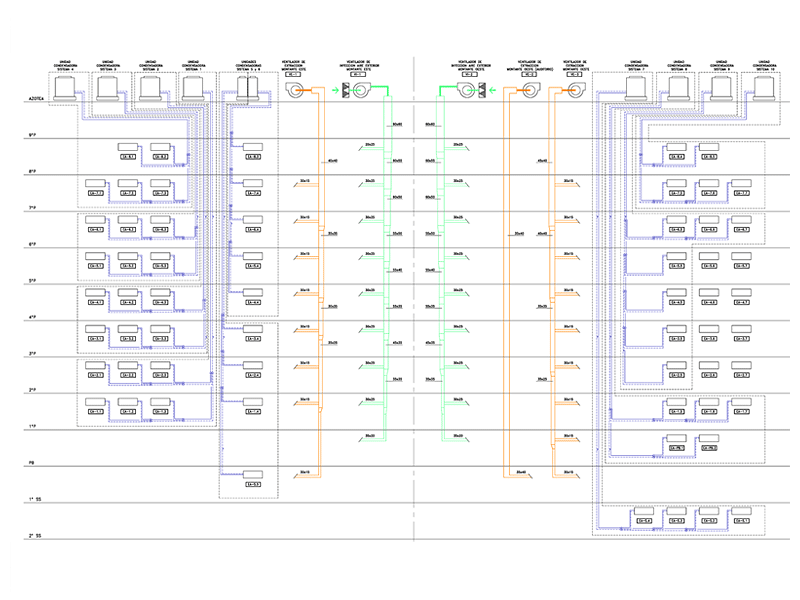
Task: Click the 1° SS basement level label
Action: (x=35, y=499)
